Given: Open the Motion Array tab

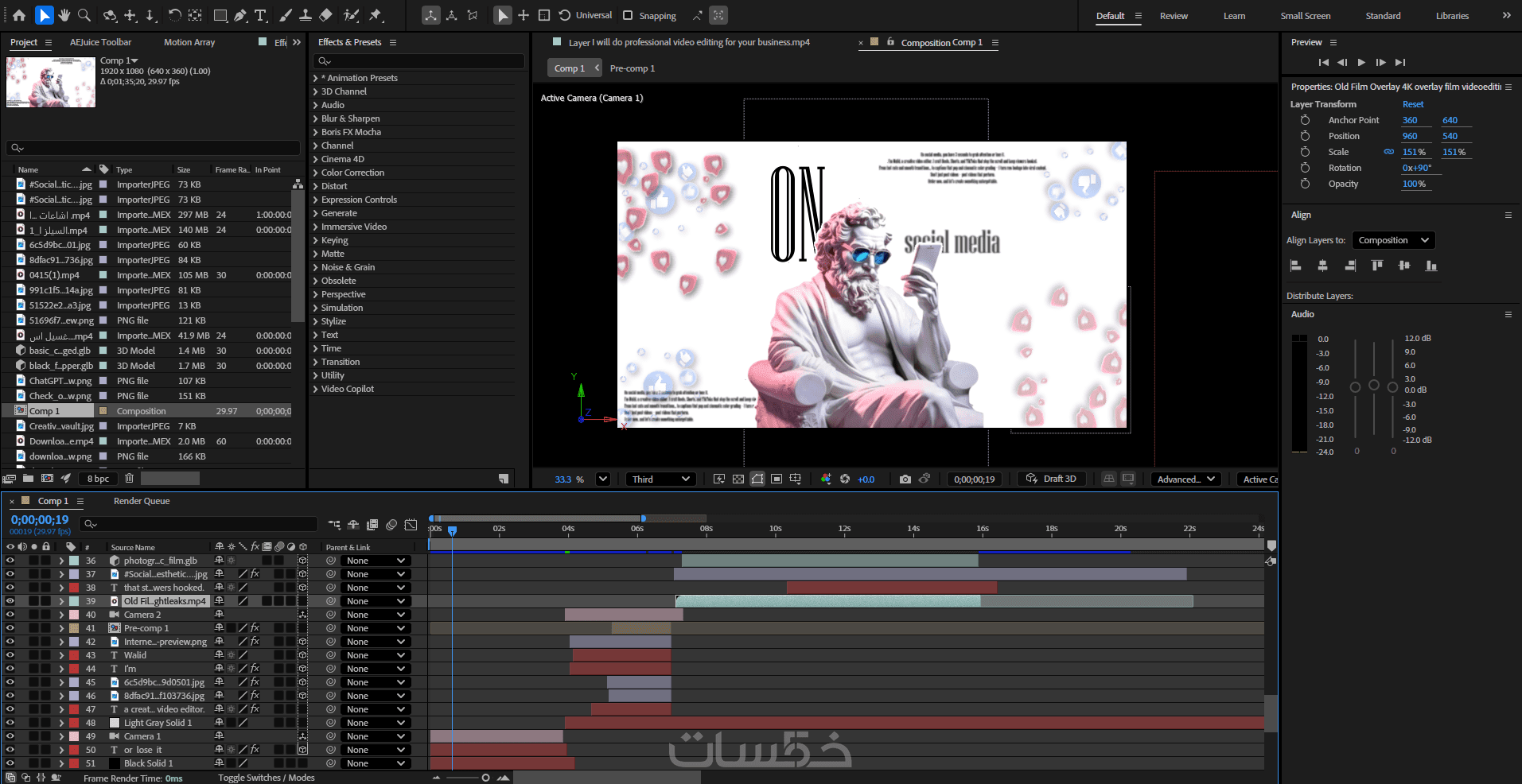Looking at the screenshot, I should [x=189, y=42].
